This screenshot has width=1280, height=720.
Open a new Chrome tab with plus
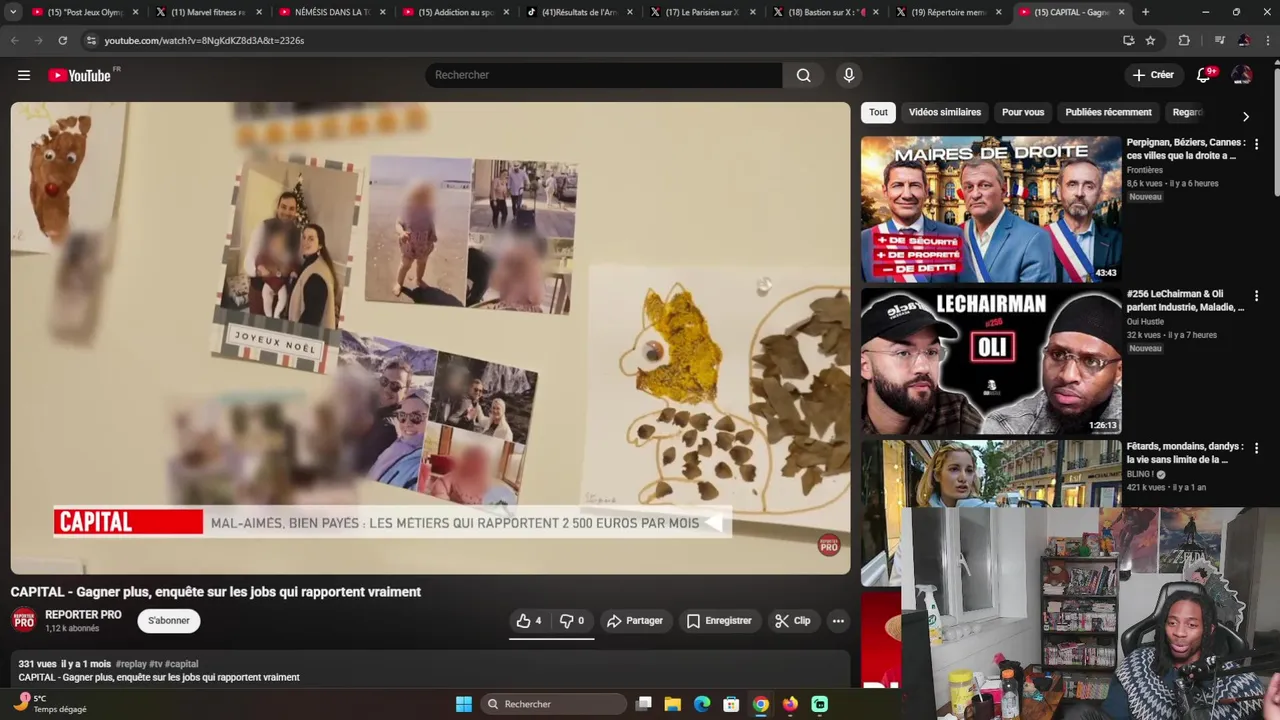pos(1145,12)
